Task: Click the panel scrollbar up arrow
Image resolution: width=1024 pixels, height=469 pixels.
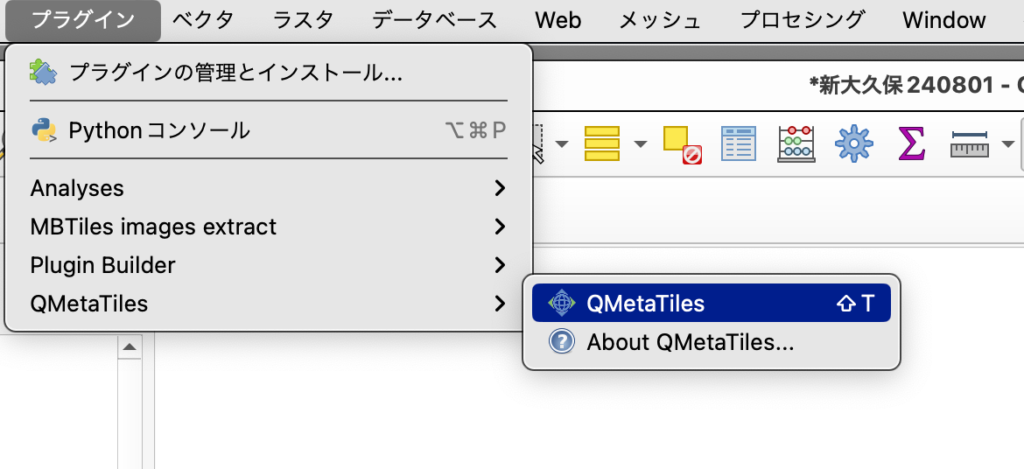Action: click(129, 348)
